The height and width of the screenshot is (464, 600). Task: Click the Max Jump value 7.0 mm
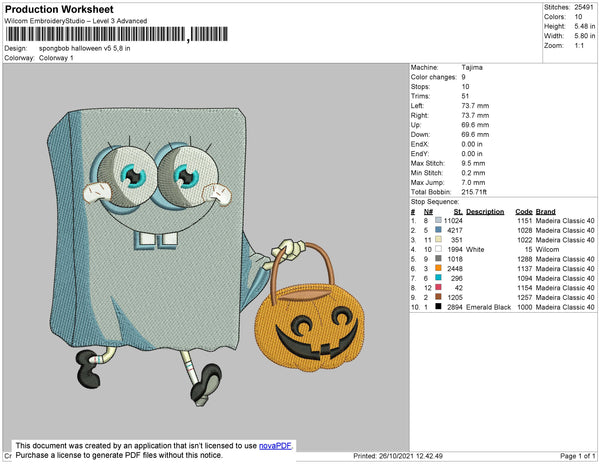coord(473,182)
